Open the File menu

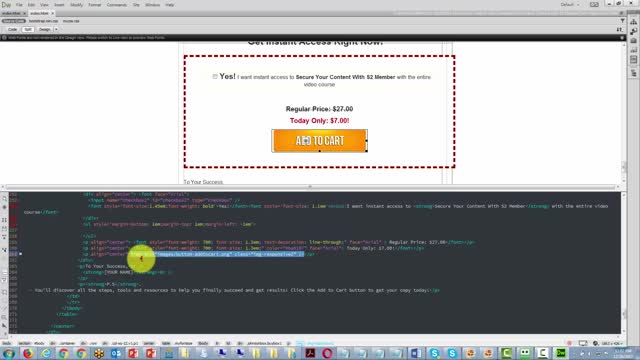[19, 5]
